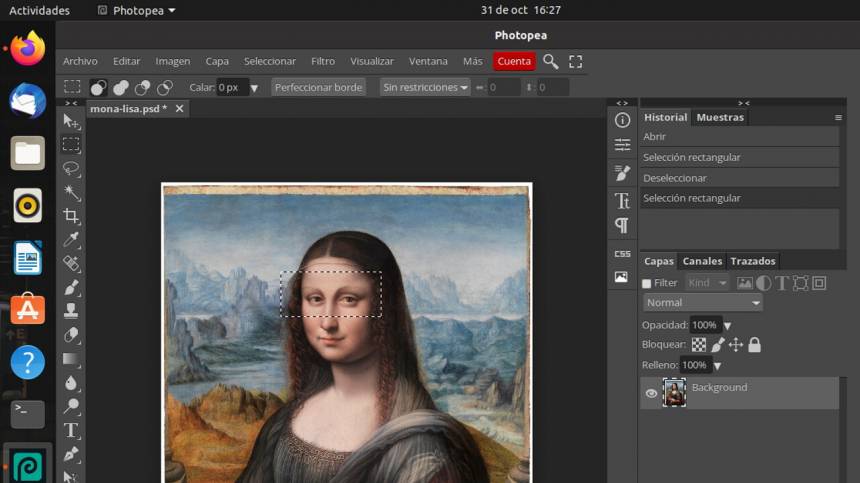Toggle lock image pixels brush icon
Screen dimensions: 860x483
717,345
